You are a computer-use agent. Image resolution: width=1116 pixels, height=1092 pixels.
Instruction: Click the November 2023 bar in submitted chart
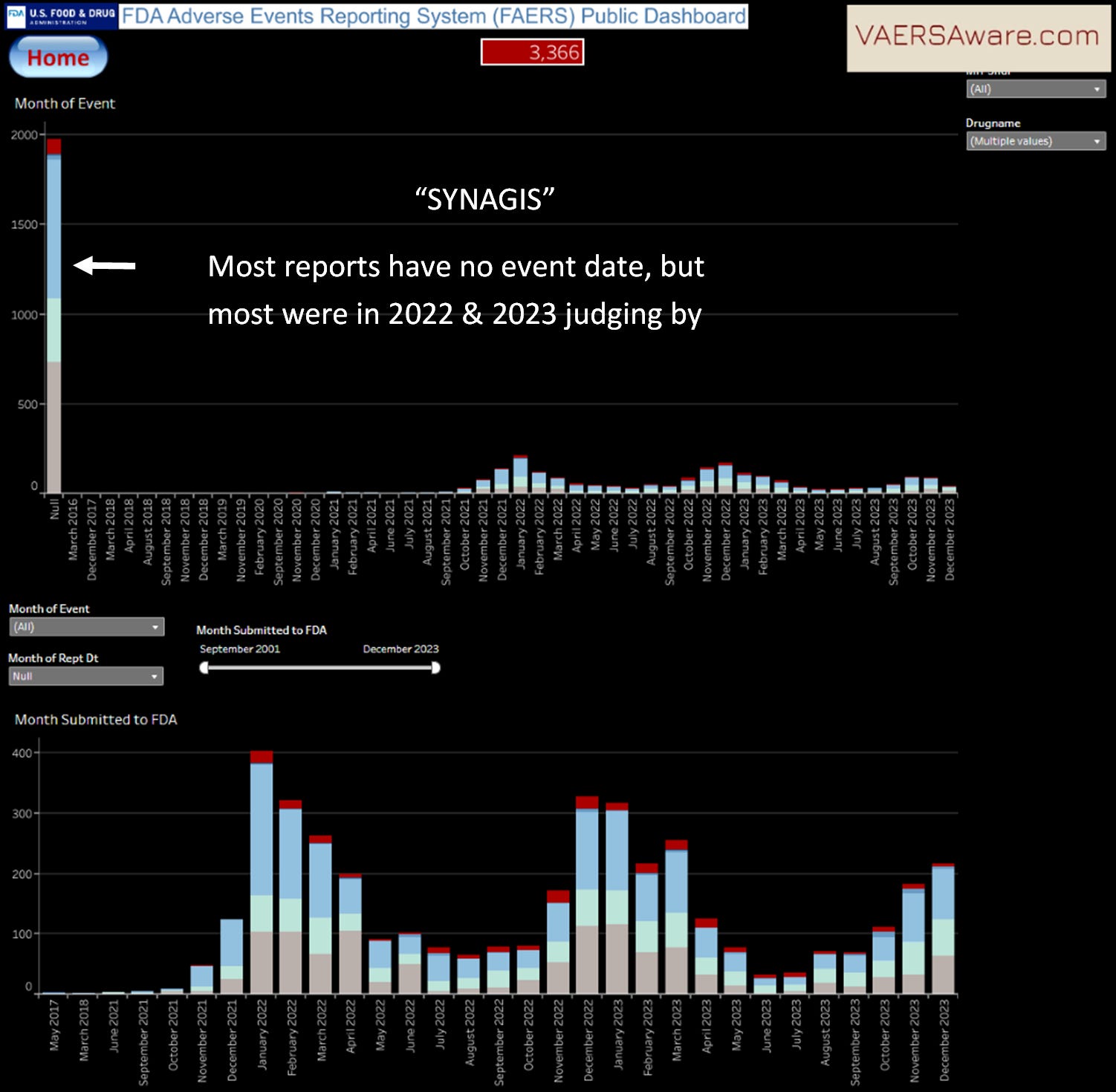[913, 939]
